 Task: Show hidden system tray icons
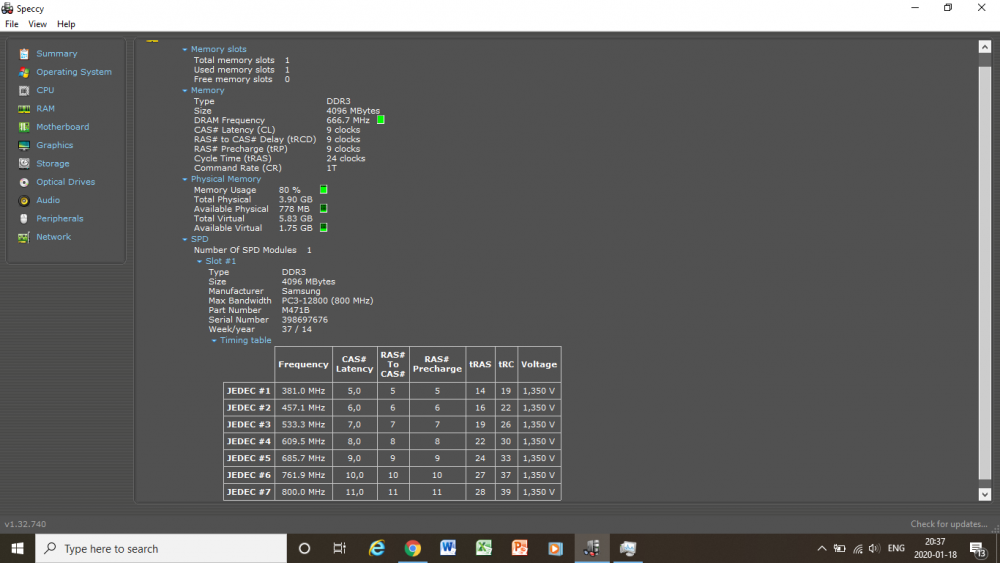click(821, 548)
